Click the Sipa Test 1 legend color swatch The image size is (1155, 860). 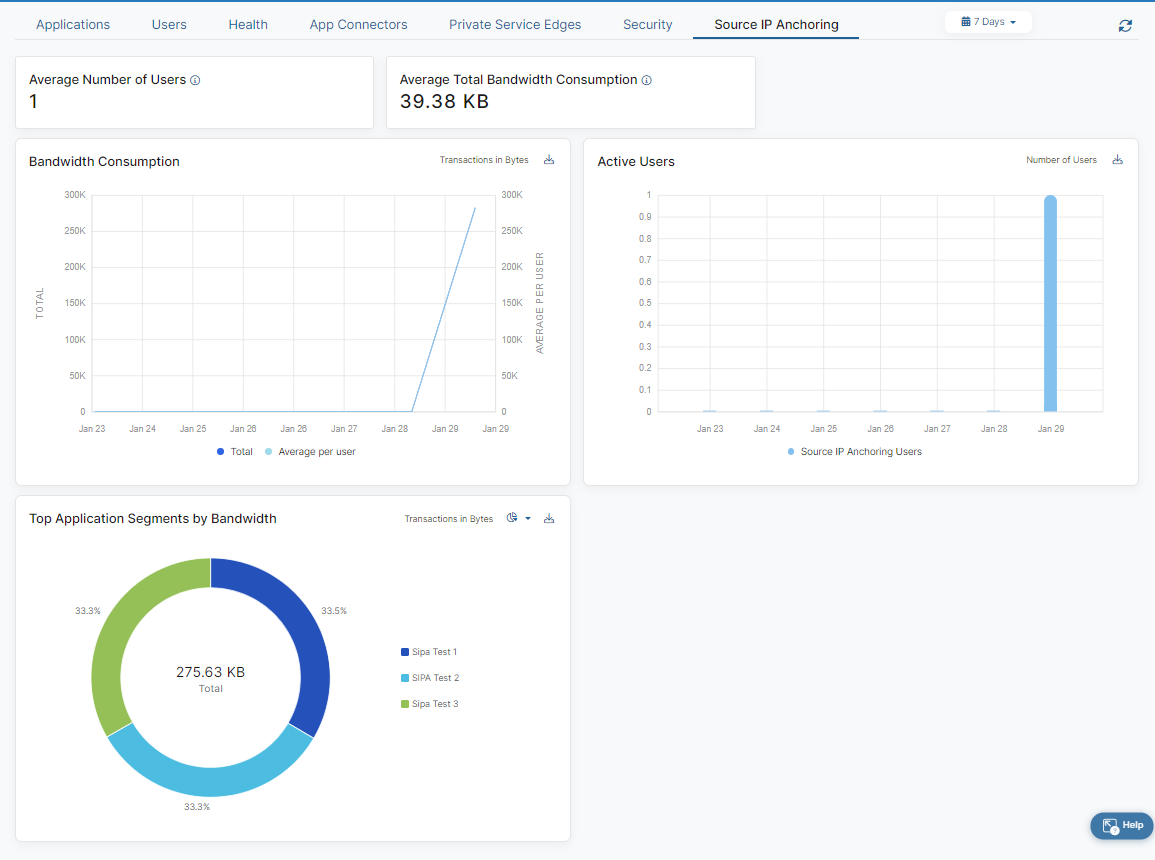(x=405, y=652)
